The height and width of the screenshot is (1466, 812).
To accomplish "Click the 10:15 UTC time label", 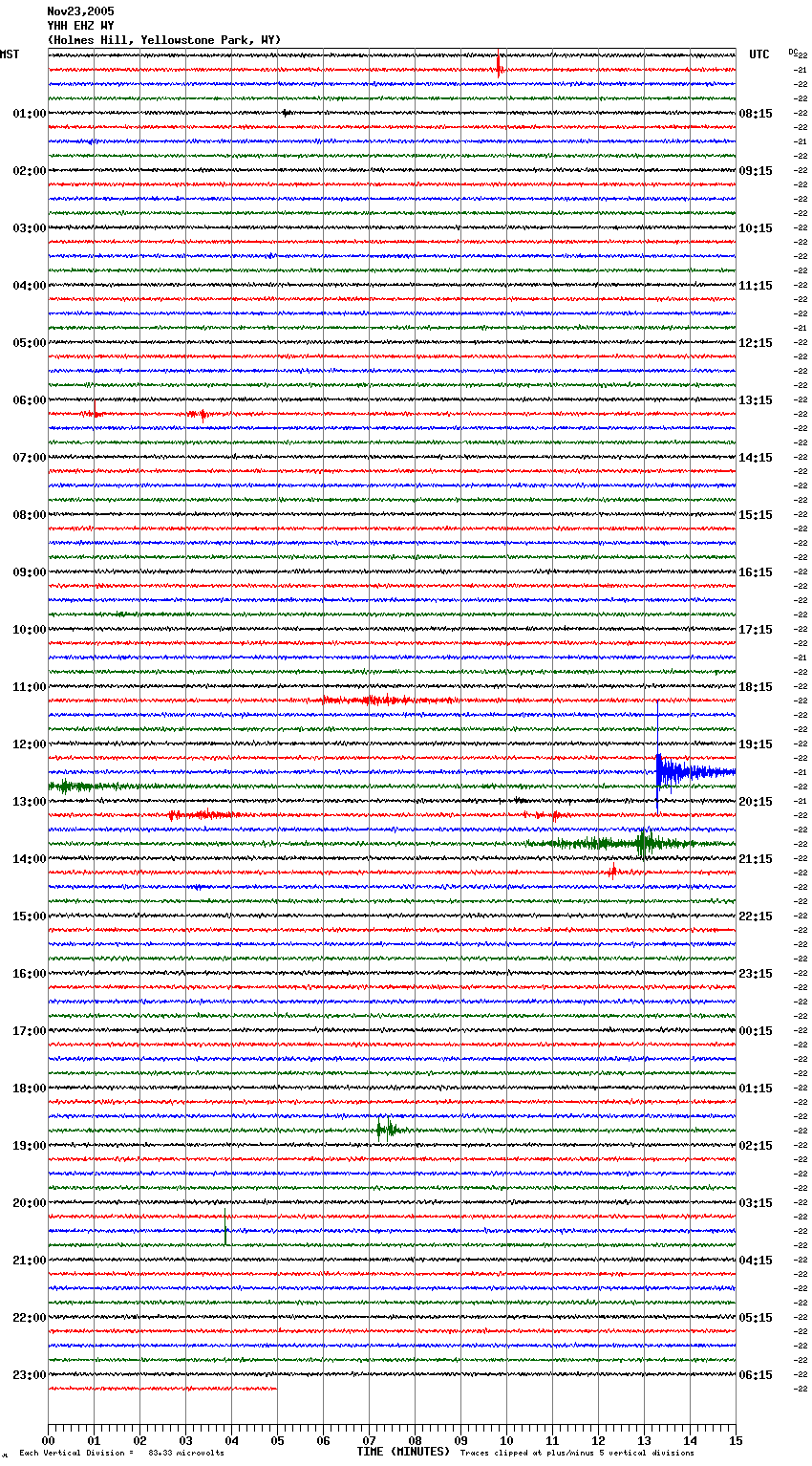I will point(756,228).
